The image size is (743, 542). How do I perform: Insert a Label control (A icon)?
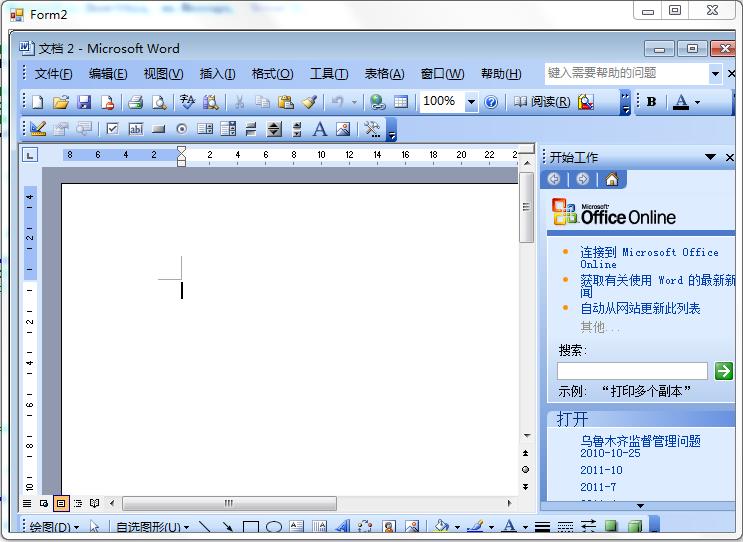tap(320, 128)
